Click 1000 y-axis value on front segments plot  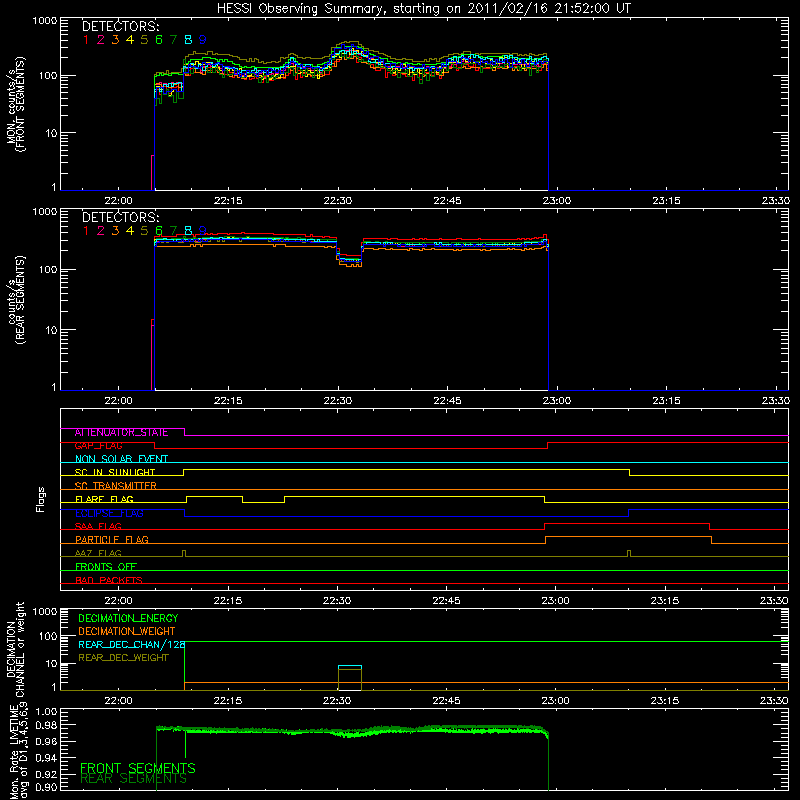pyautogui.click(x=45, y=21)
